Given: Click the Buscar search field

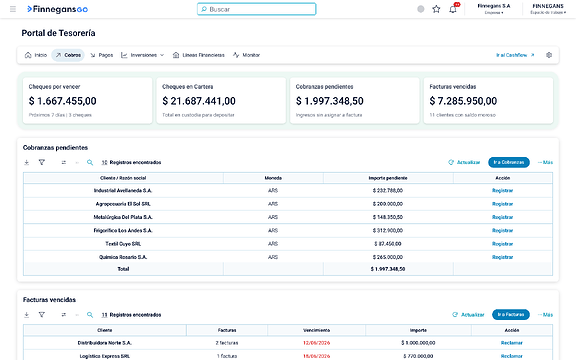Looking at the screenshot, I should pos(256,9).
